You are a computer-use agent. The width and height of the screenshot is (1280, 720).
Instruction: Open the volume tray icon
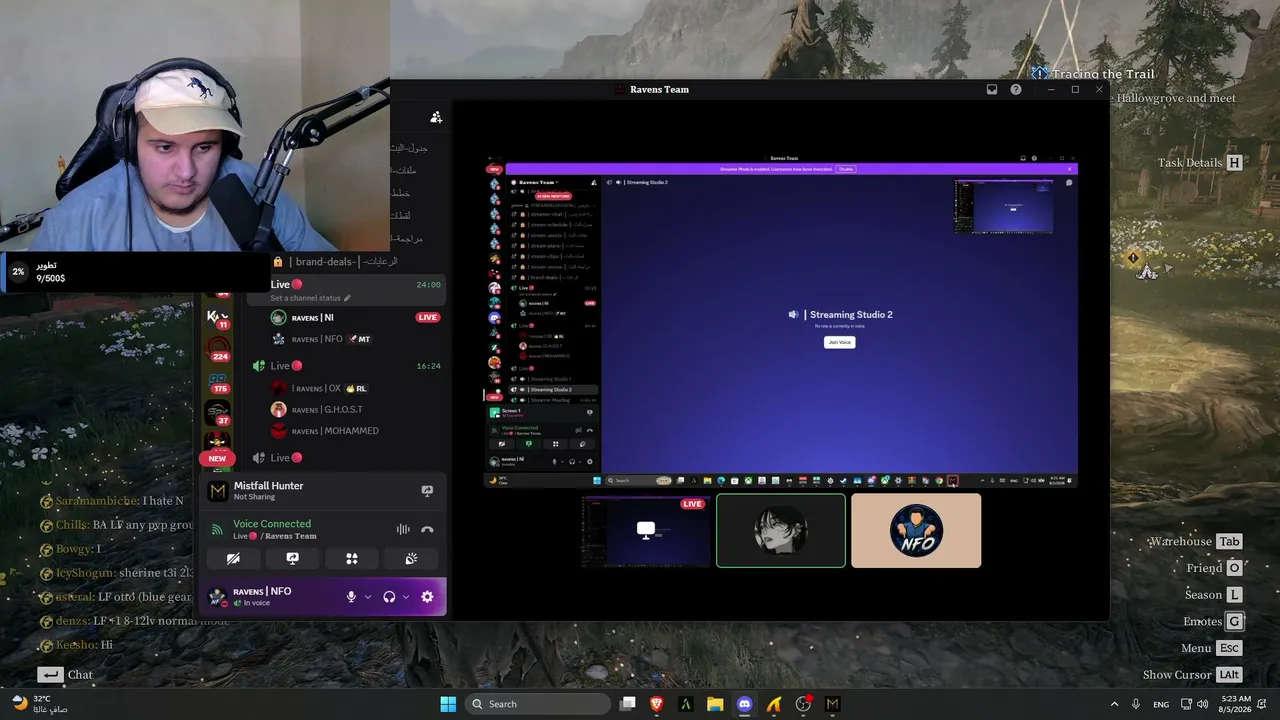(x=1205, y=704)
